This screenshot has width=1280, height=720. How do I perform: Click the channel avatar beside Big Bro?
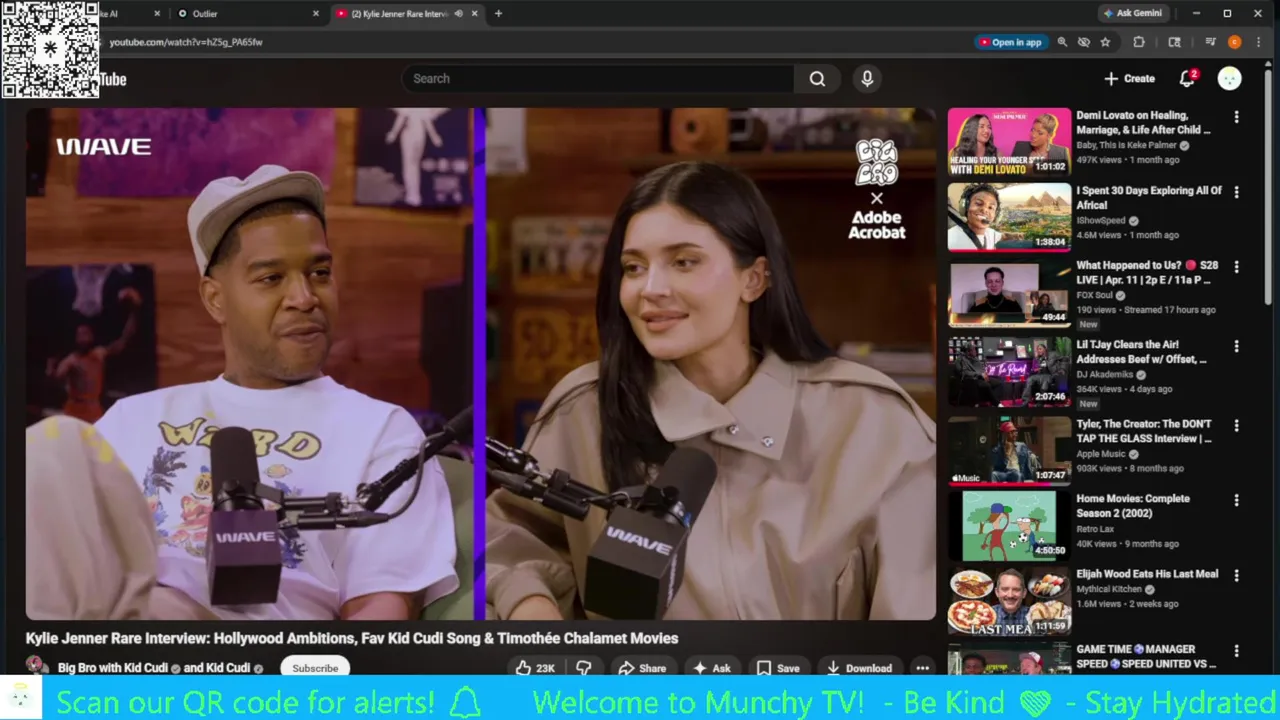(x=37, y=667)
